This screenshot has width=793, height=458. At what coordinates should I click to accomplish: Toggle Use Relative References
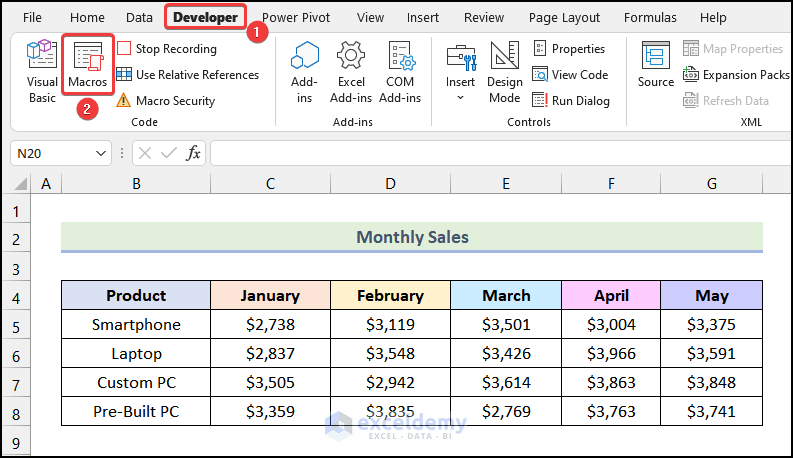click(x=187, y=75)
